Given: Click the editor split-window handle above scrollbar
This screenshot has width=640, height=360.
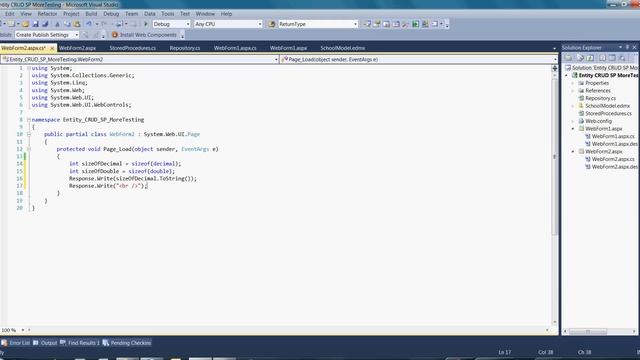Looking at the screenshot, I should 554,69.
